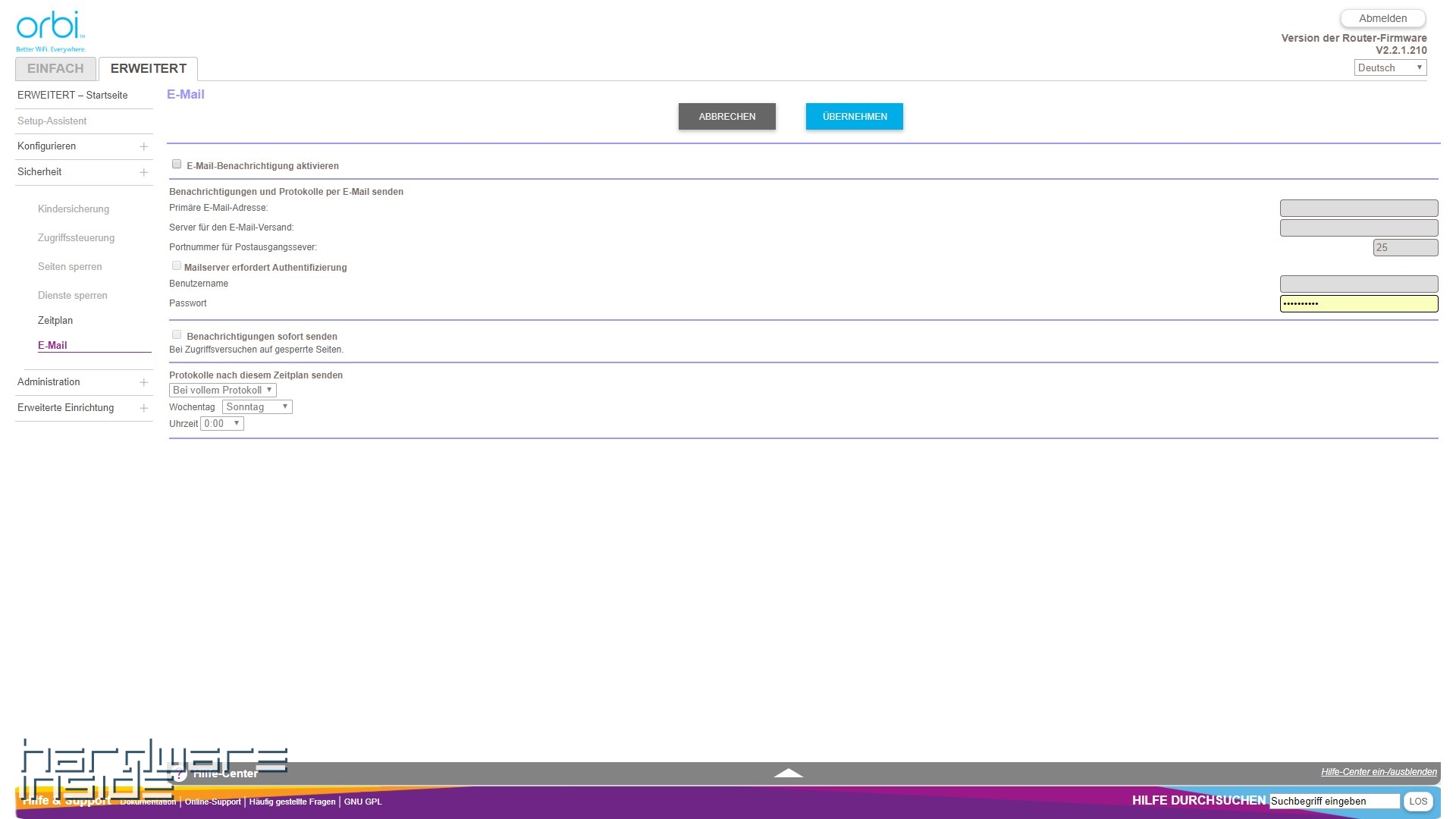This screenshot has width=1456, height=819.
Task: Open the Uhrzeit dropdown
Action: tap(221, 423)
